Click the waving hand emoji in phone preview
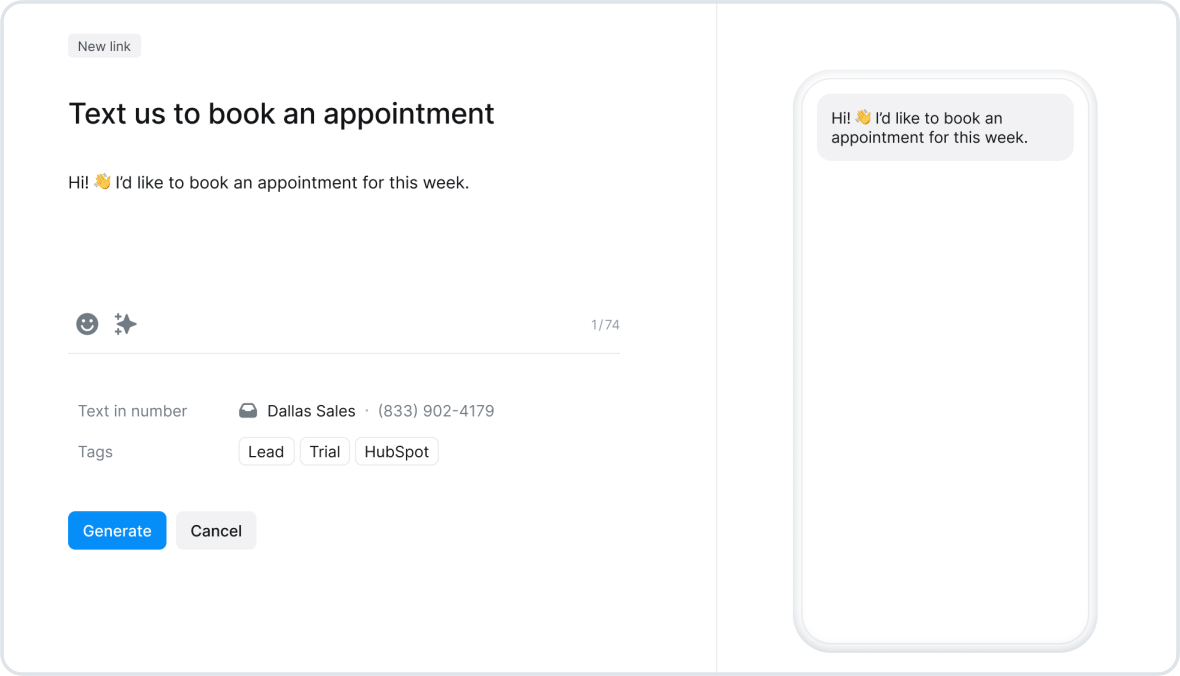1180x676 pixels. (x=863, y=117)
